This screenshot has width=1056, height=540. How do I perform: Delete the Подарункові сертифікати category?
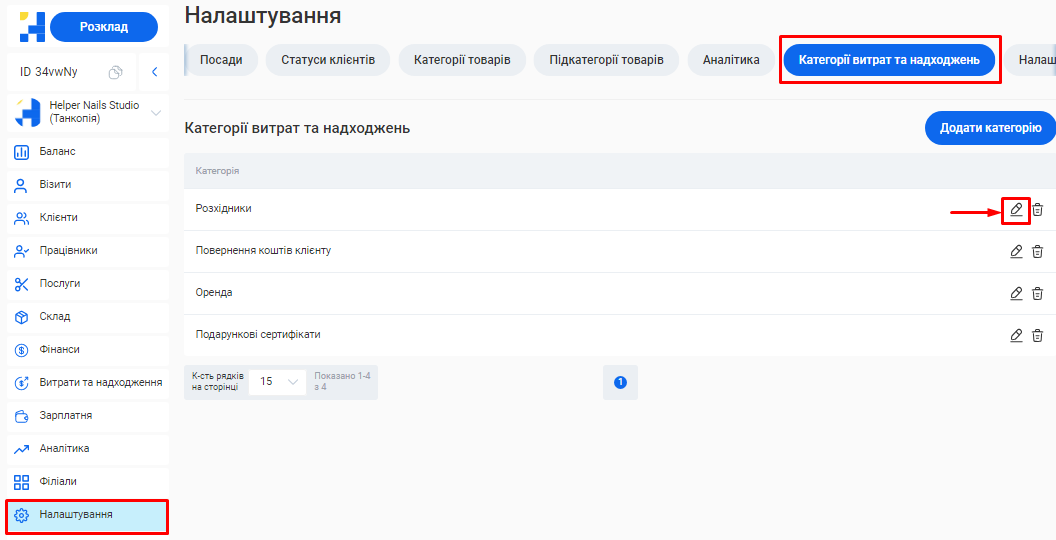click(x=1038, y=336)
